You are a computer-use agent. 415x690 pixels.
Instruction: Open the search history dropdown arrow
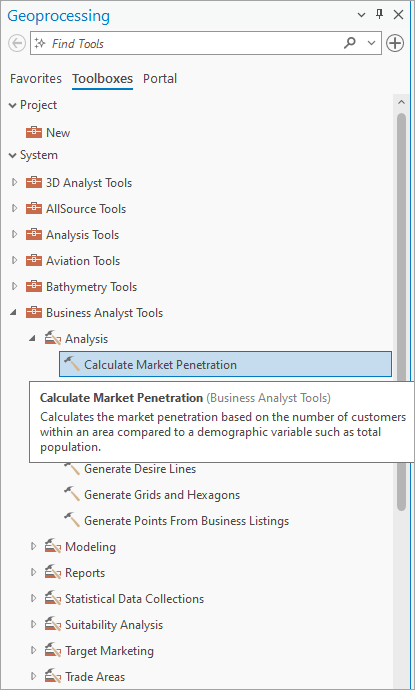click(371, 43)
